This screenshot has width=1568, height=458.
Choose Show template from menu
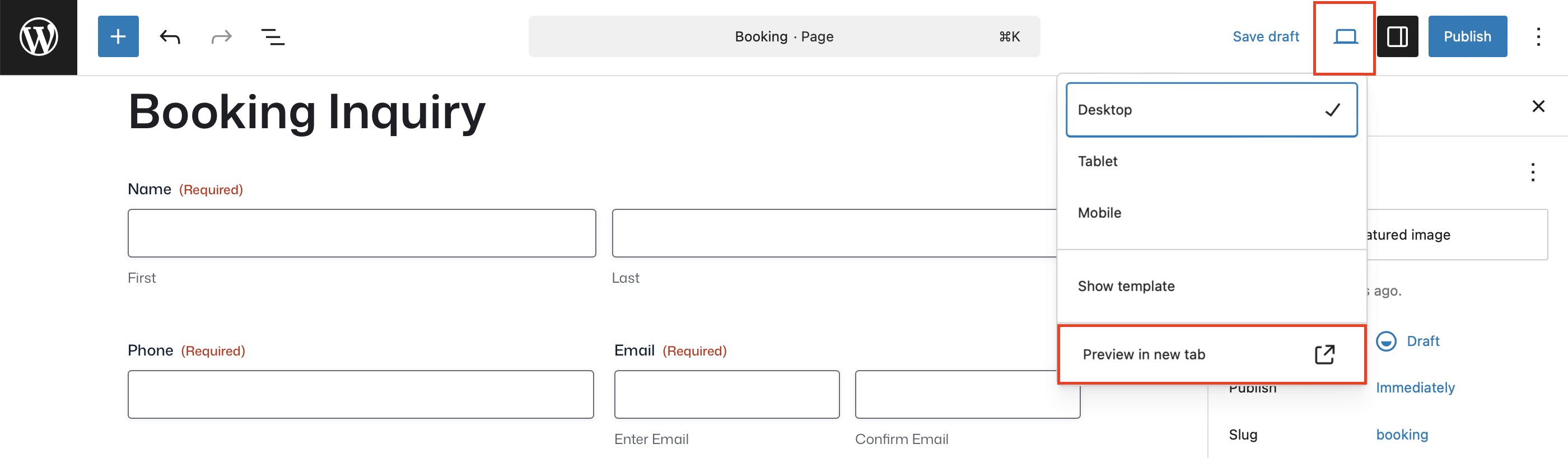[x=1211, y=286]
